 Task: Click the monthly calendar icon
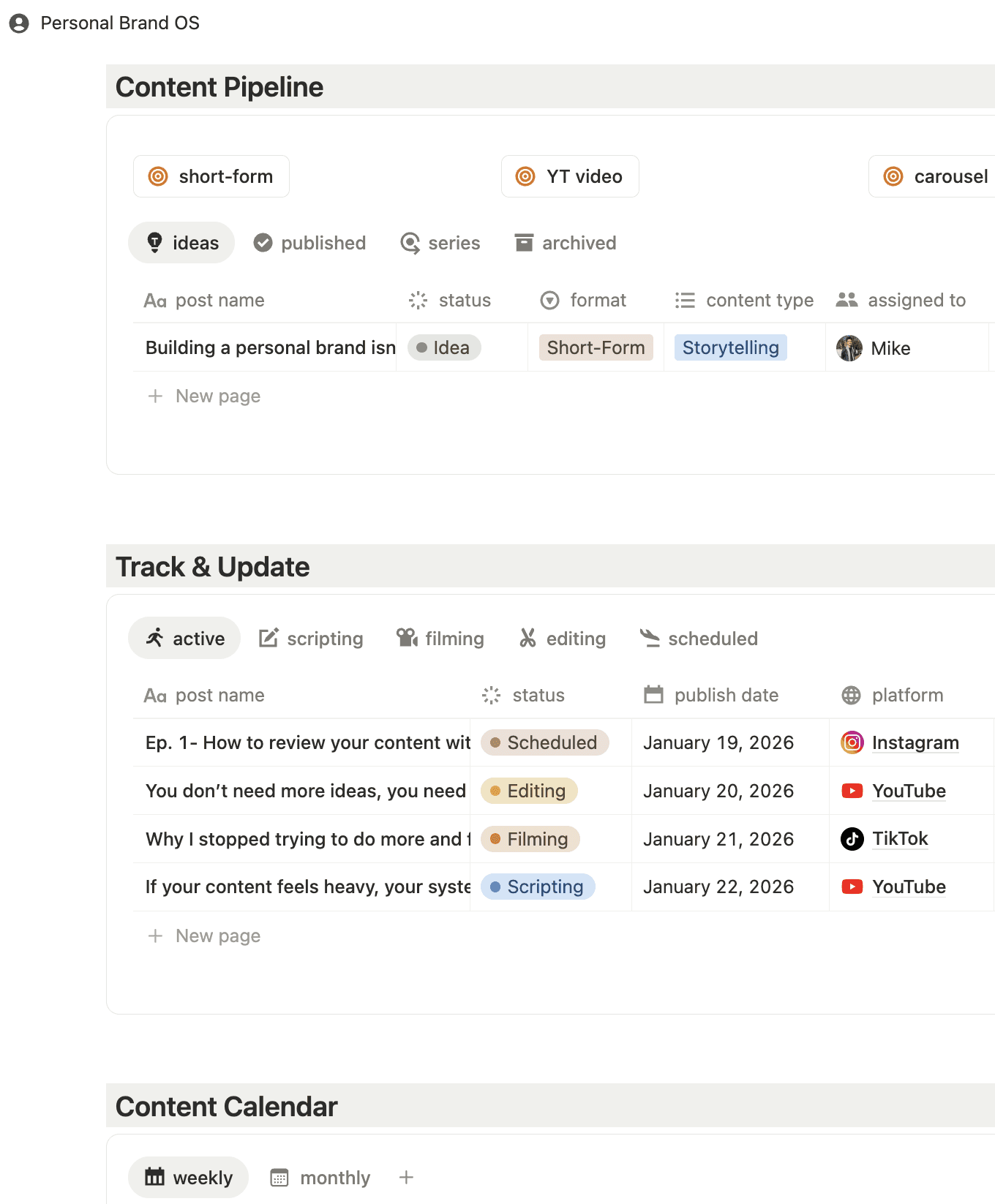point(279,1177)
